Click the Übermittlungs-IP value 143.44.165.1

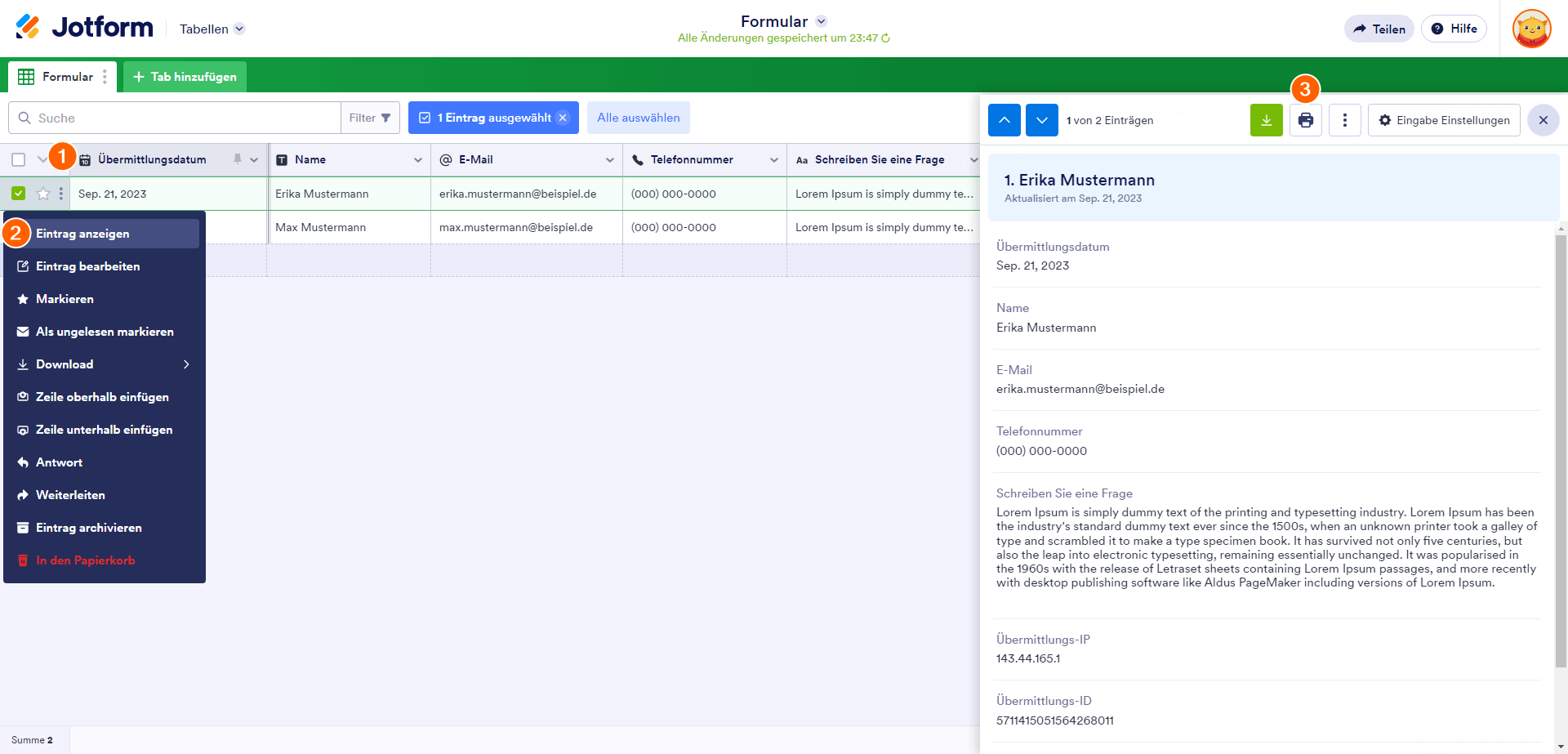pyautogui.click(x=1028, y=658)
